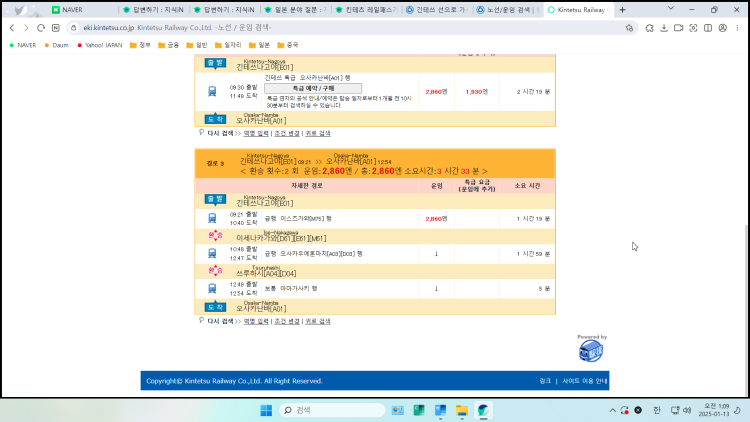
Task: Reload the Kintetsu page
Action: pyautogui.click(x=41, y=28)
